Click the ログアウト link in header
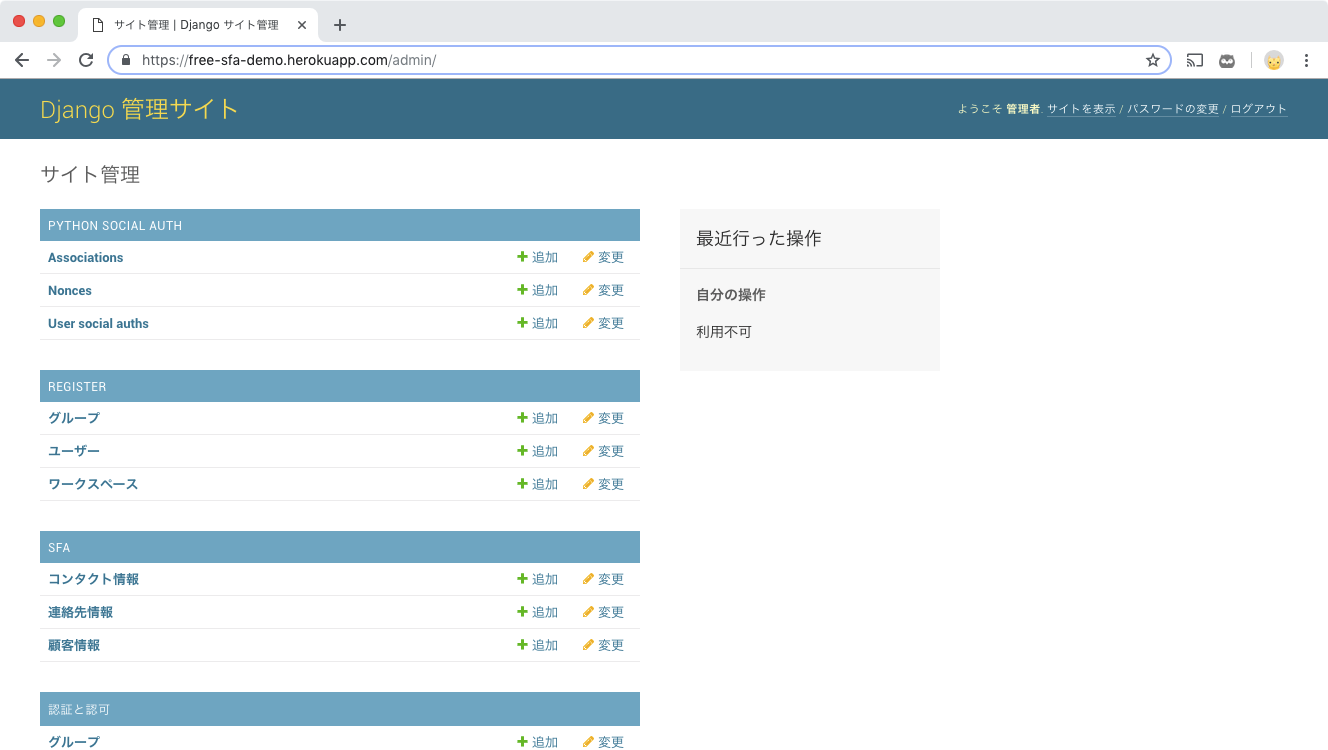The height and width of the screenshot is (750, 1328). click(1258, 109)
